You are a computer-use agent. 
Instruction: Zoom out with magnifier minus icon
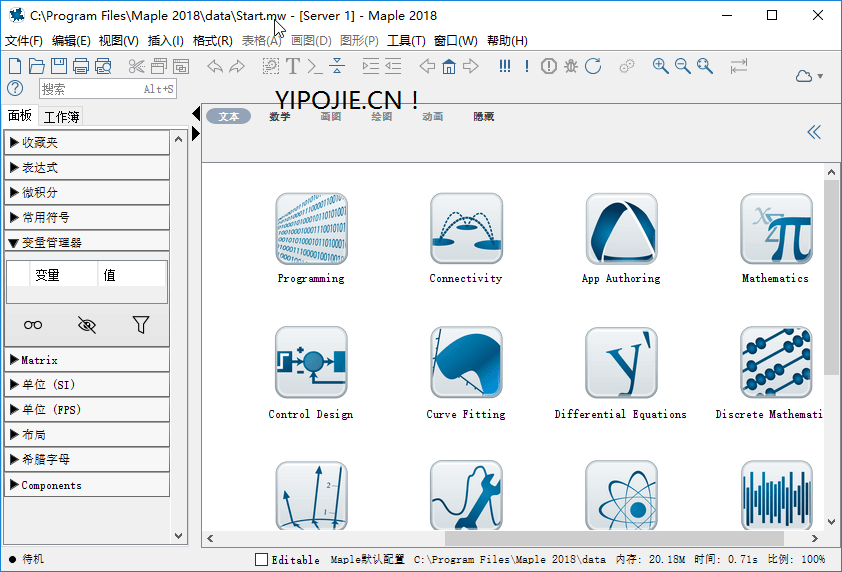click(683, 66)
